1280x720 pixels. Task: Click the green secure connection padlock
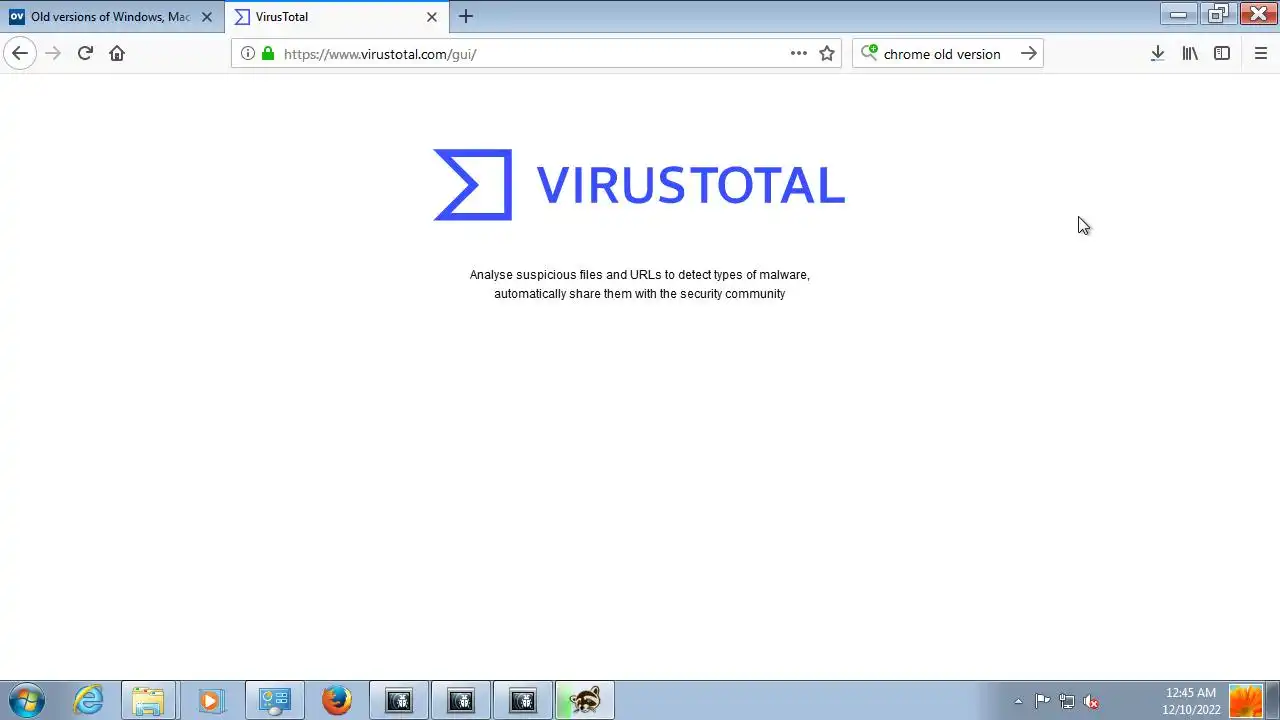(x=267, y=53)
